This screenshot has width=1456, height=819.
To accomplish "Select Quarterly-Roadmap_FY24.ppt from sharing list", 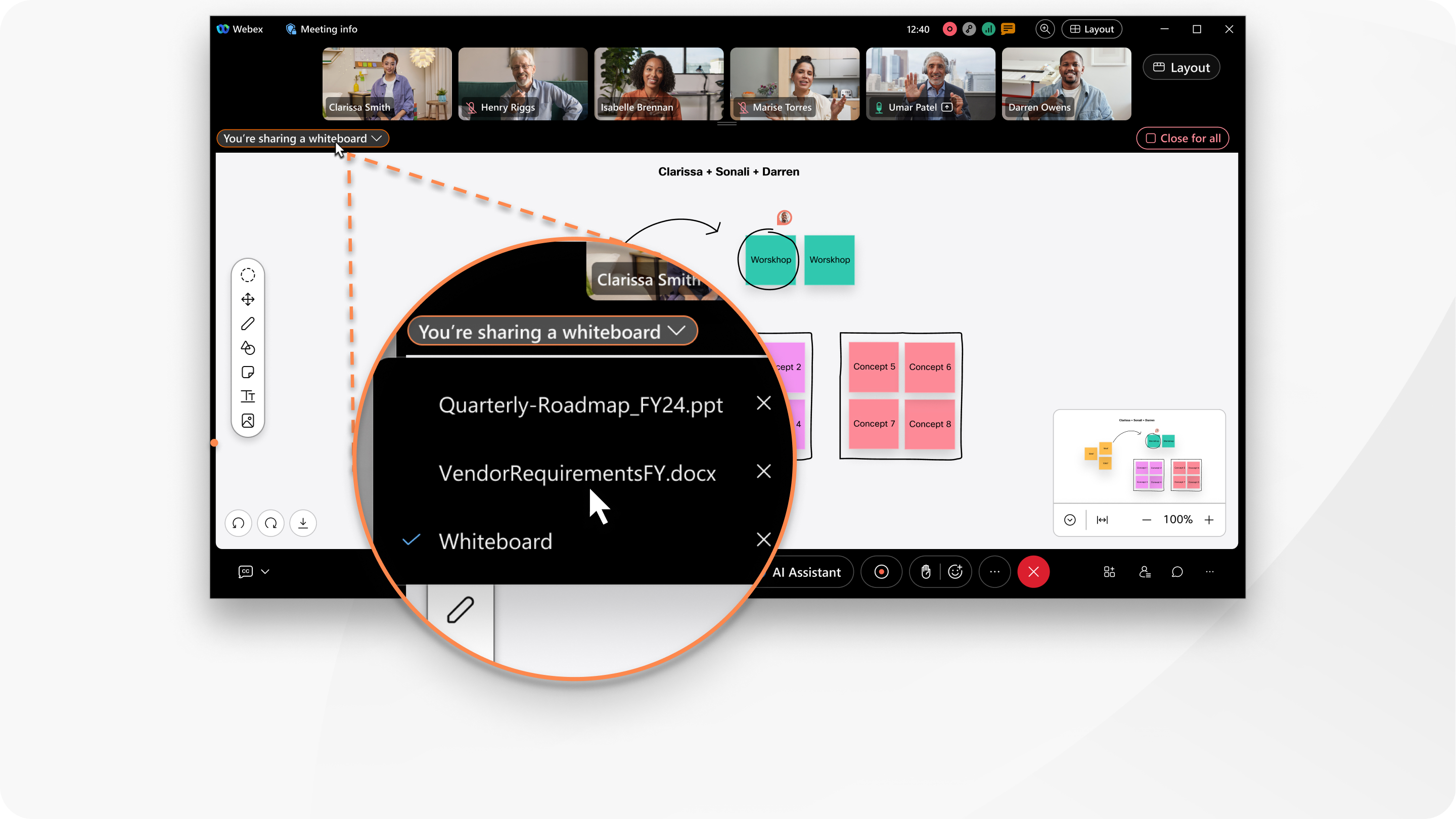I will click(x=580, y=404).
